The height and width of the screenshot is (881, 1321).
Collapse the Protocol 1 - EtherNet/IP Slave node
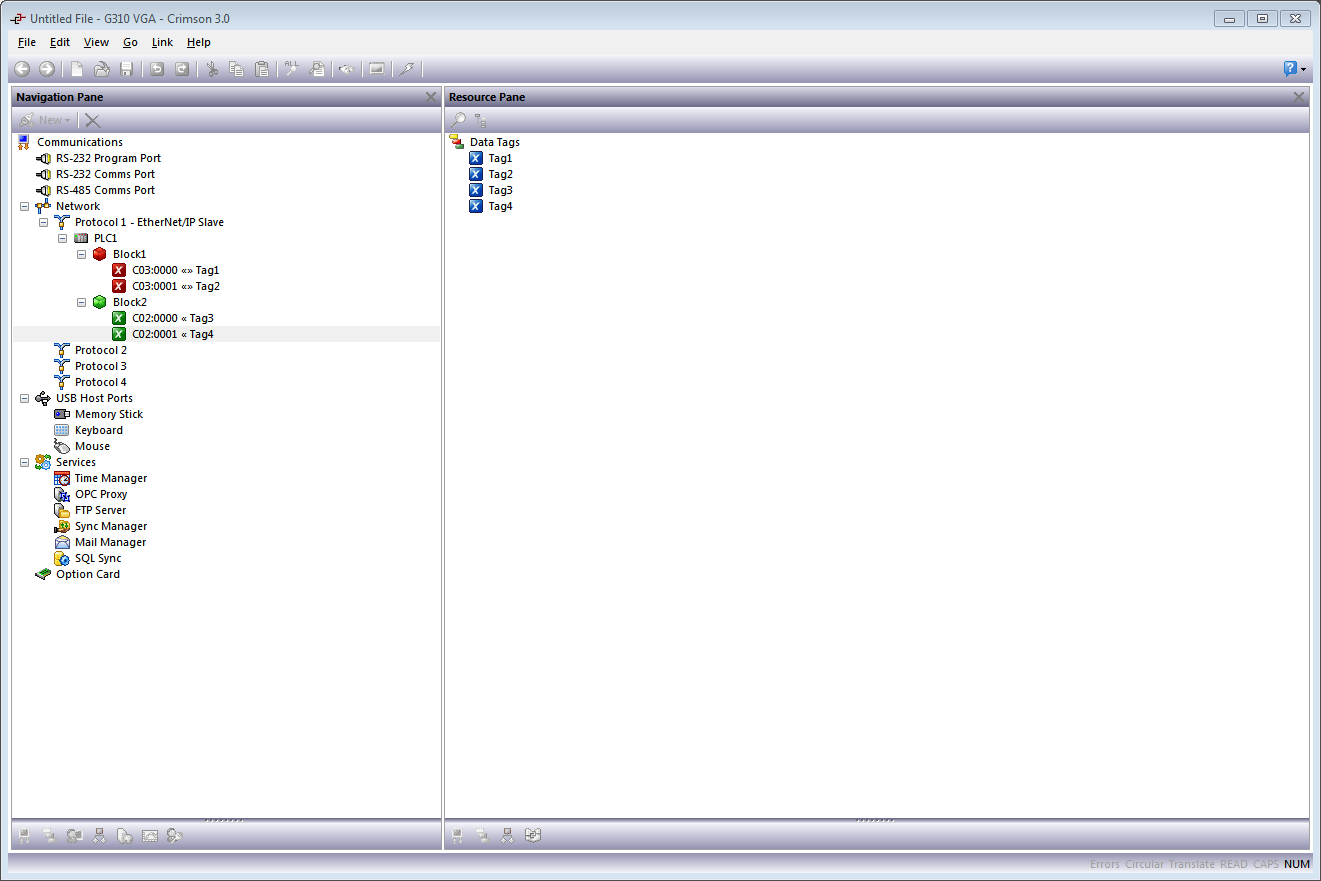coord(43,222)
